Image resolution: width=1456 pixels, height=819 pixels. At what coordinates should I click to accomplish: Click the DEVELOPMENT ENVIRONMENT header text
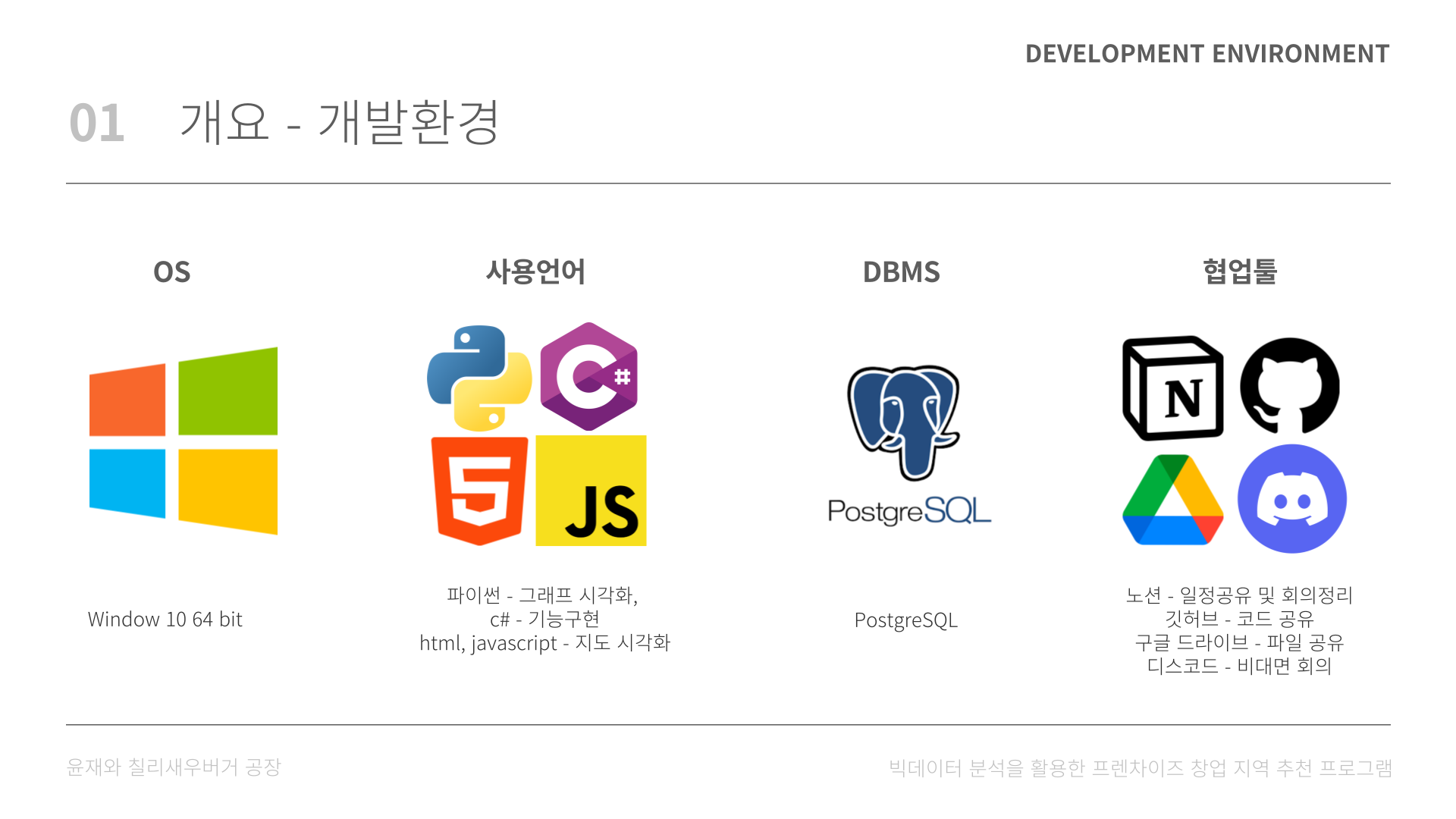coord(1207,54)
